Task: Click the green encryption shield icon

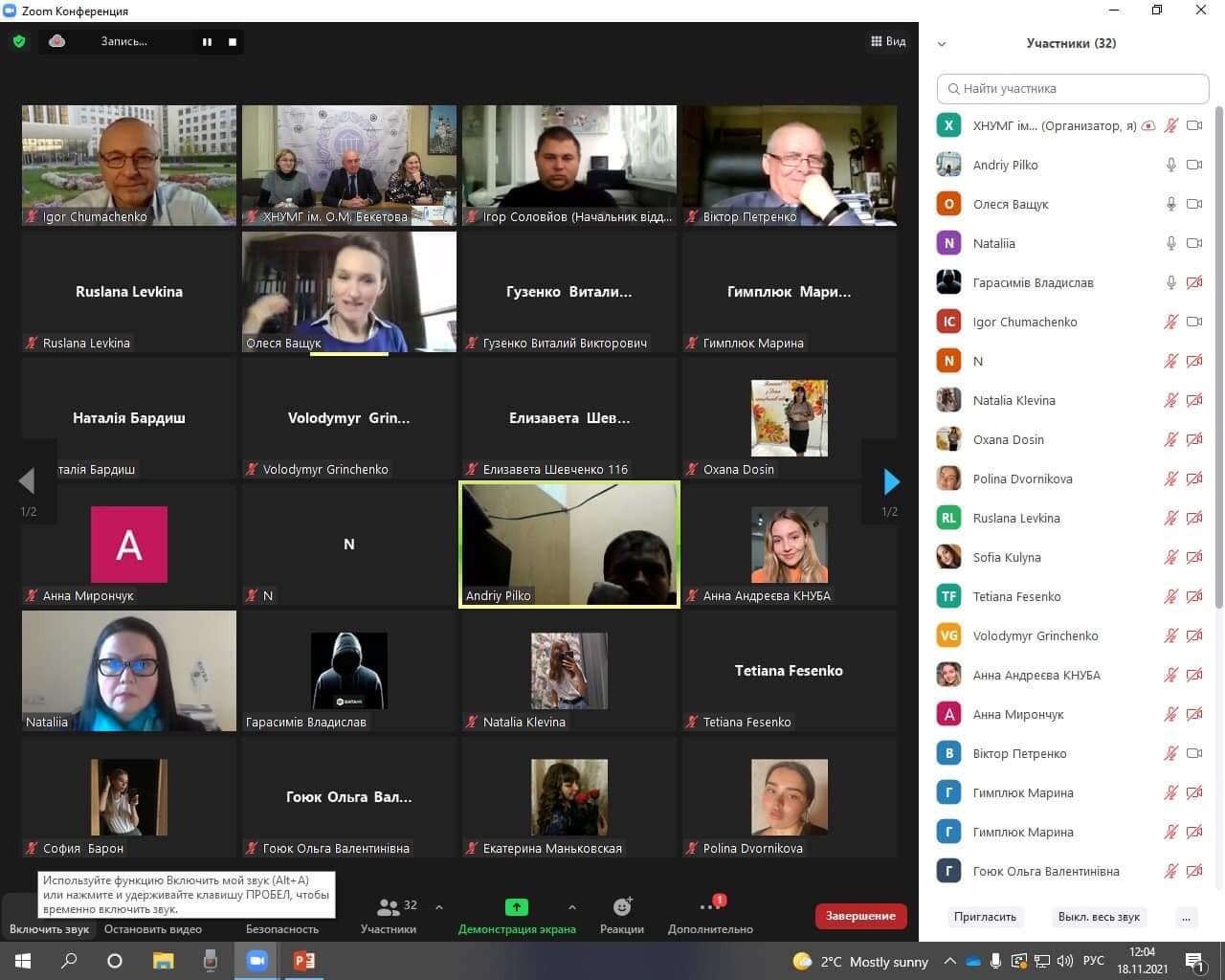Action: [19, 41]
